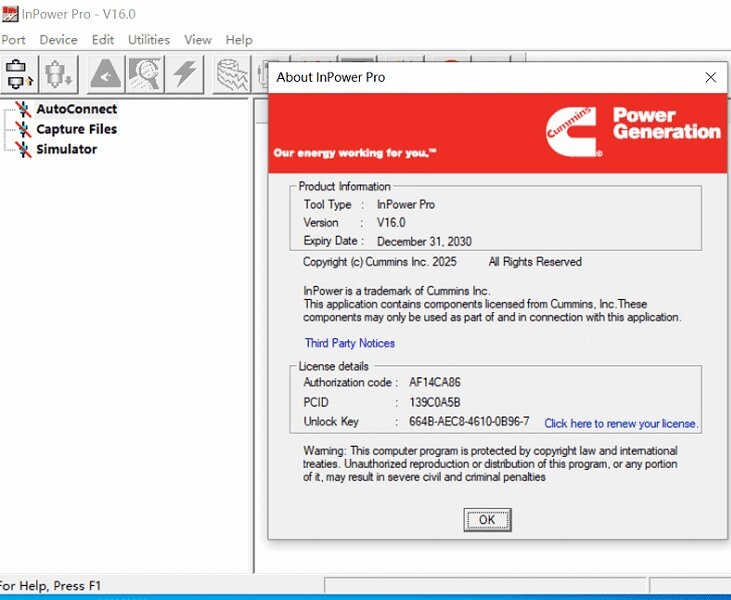Click the Product Information group label

[345, 186]
